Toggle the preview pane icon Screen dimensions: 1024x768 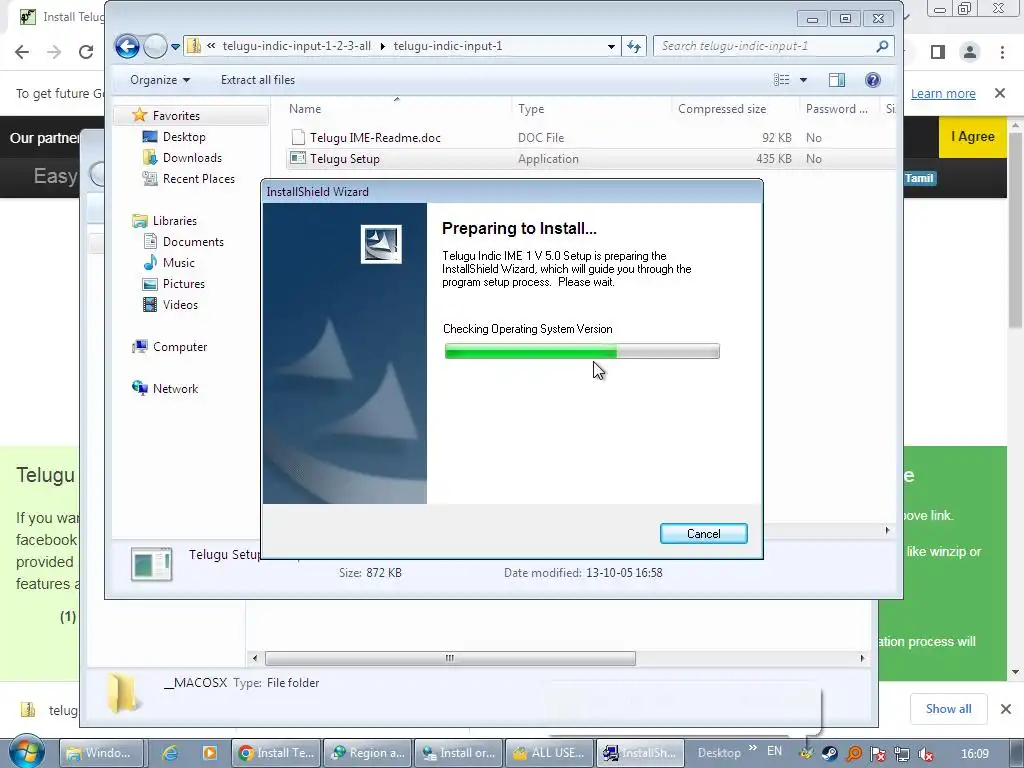point(837,80)
